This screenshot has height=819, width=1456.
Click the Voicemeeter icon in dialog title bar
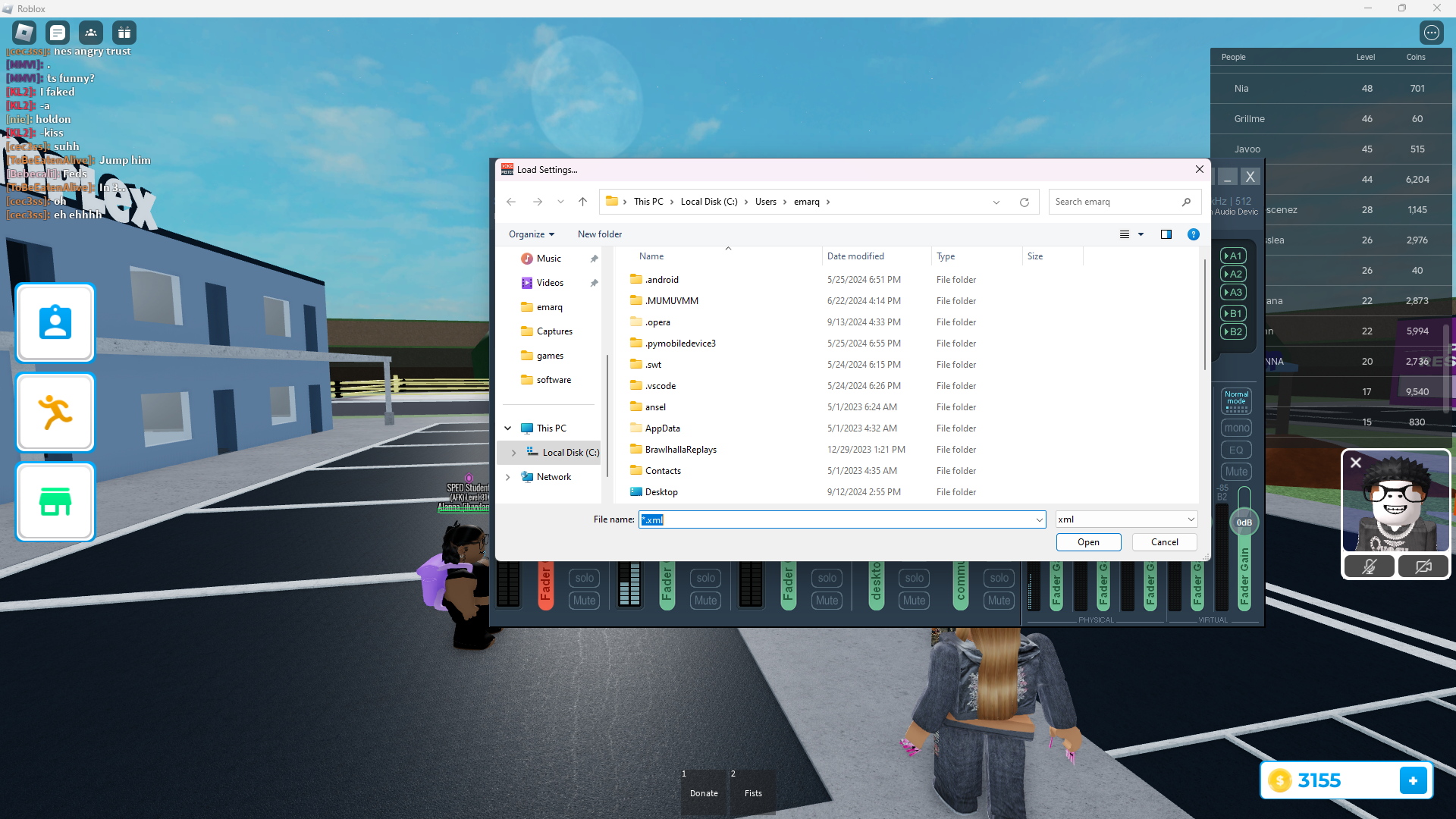pyautogui.click(x=507, y=169)
